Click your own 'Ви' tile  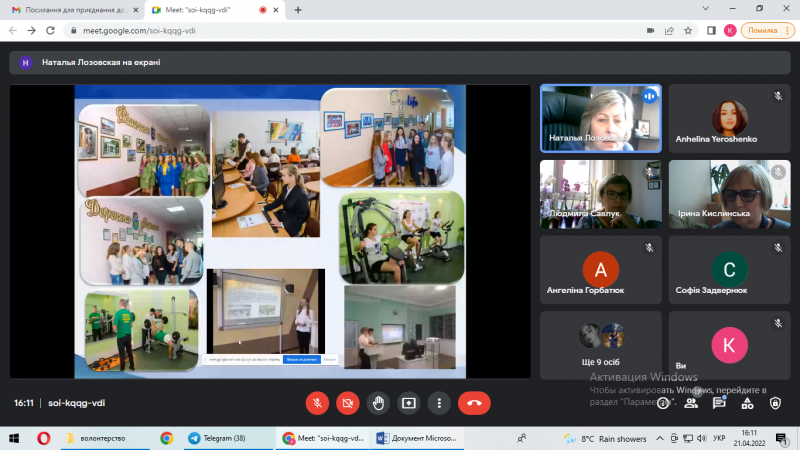(x=730, y=345)
